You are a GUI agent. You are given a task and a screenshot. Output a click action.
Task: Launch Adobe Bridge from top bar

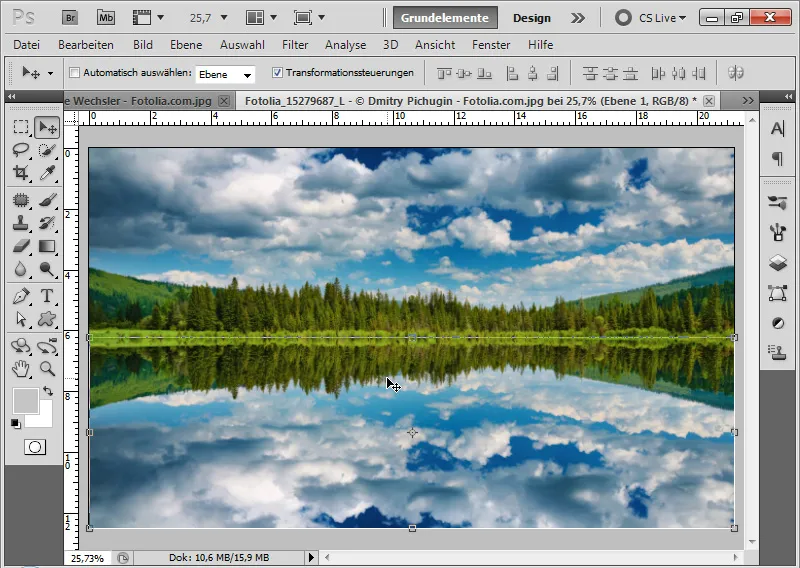pyautogui.click(x=70, y=18)
